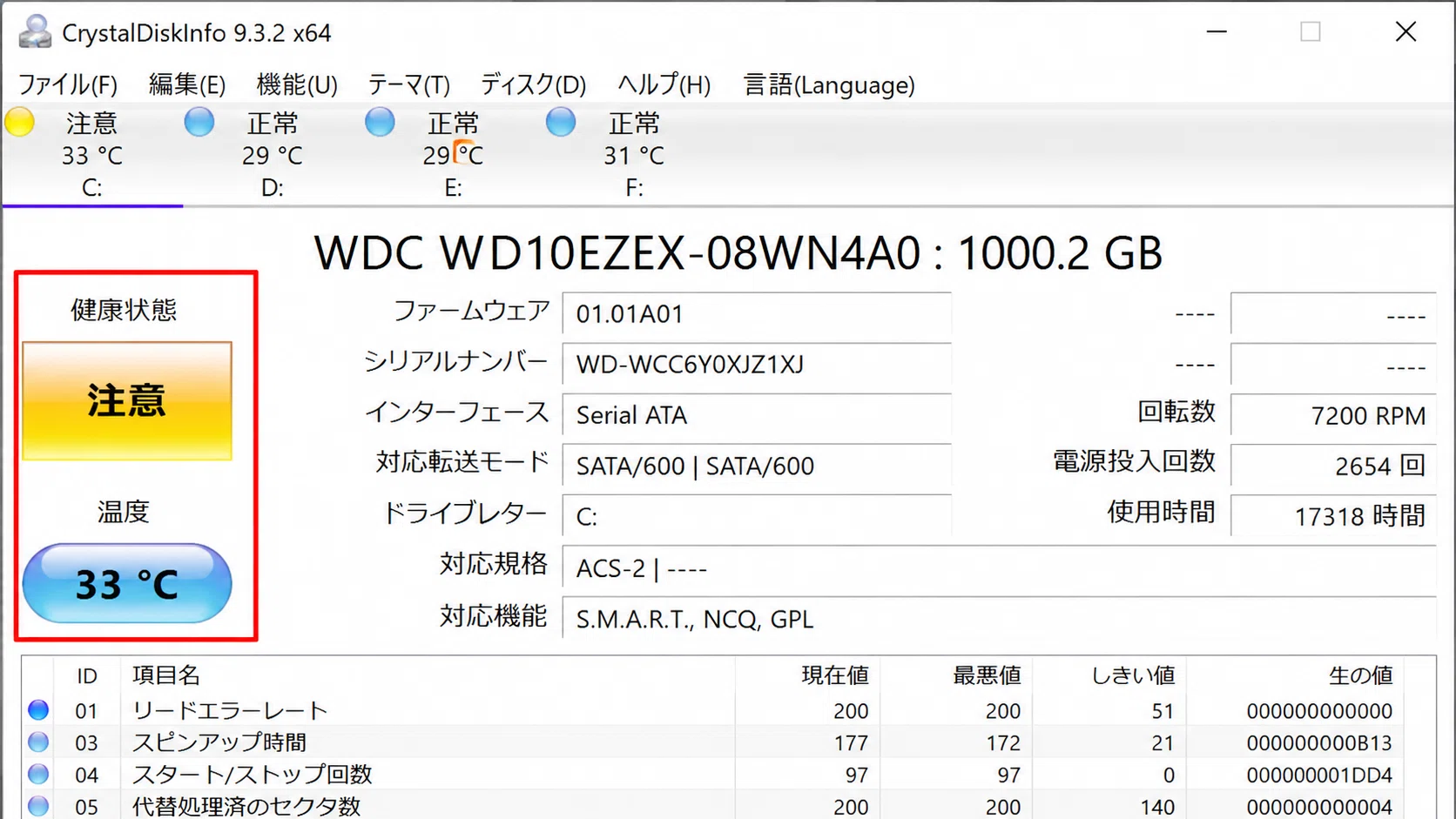Viewport: 1456px width, 819px height.
Task: Select the スタート/ストップ回数 row name
Action: pos(253,775)
